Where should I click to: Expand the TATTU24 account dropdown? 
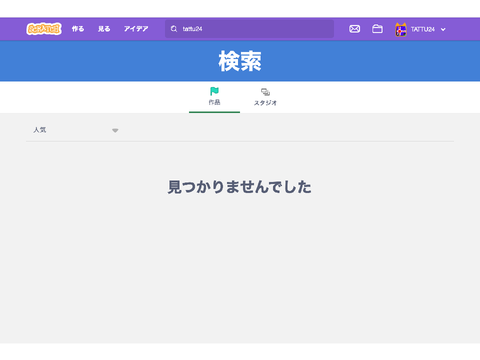tap(443, 29)
